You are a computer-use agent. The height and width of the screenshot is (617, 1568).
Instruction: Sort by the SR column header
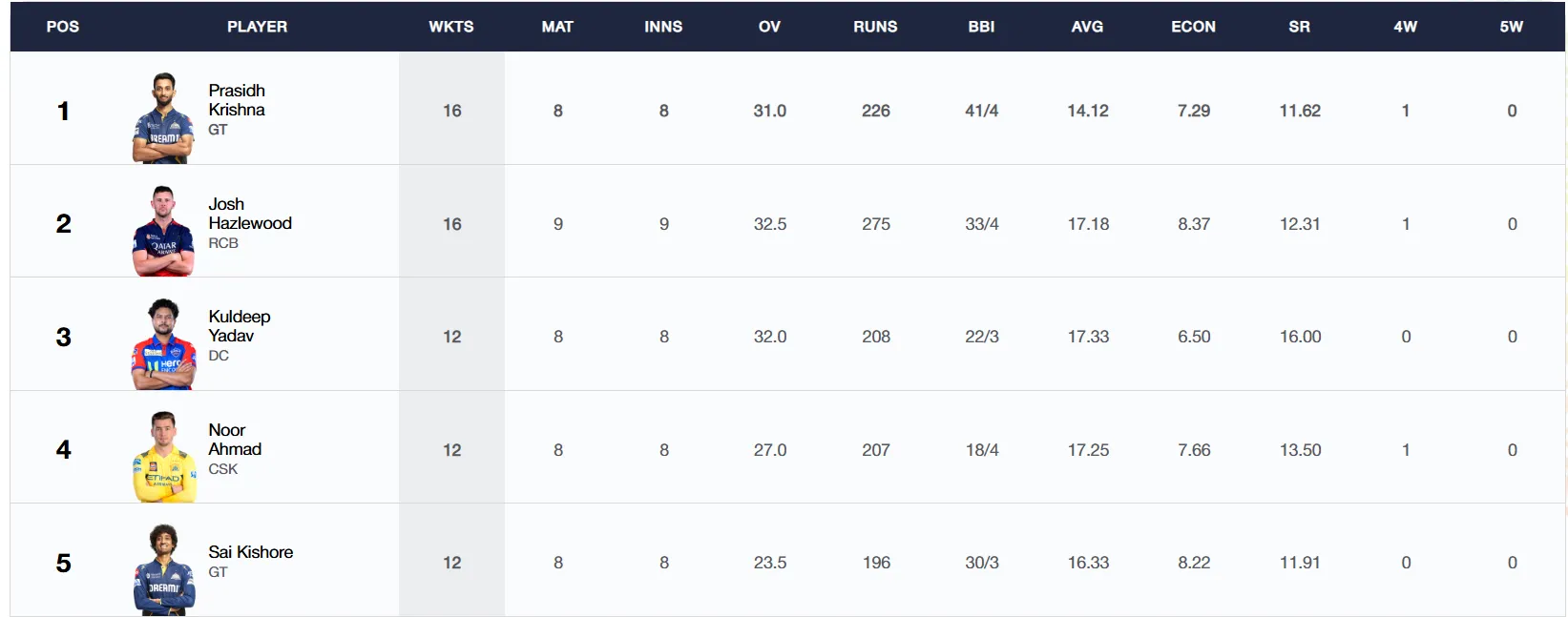coord(1299,27)
